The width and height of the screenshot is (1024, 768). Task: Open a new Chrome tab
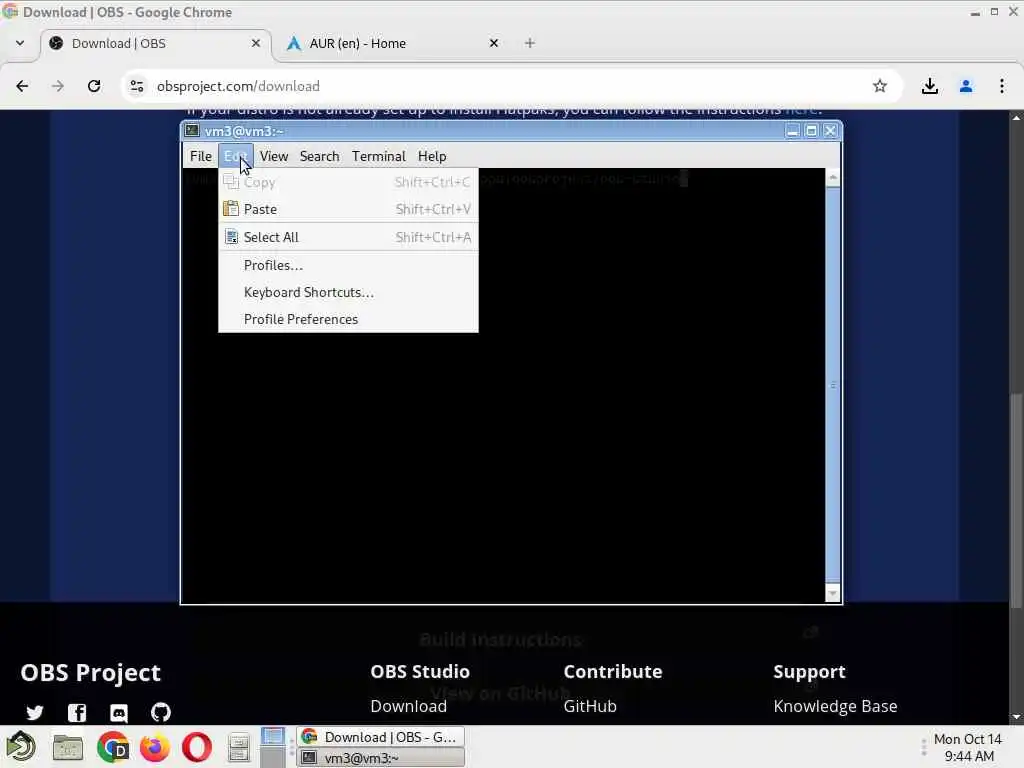click(x=530, y=43)
